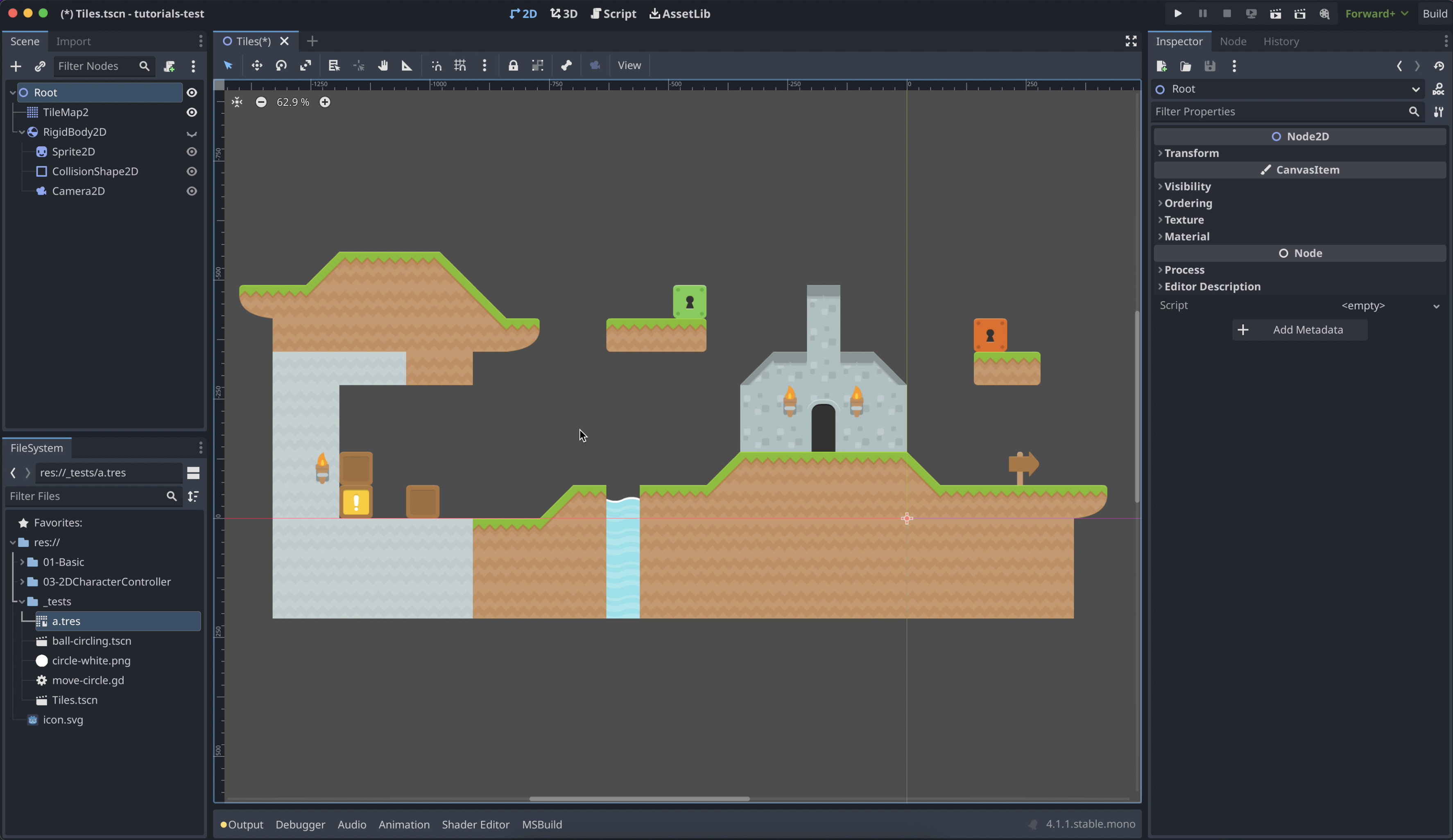Select the Rotate Mode tool
The image size is (1453, 840).
pyautogui.click(x=281, y=66)
